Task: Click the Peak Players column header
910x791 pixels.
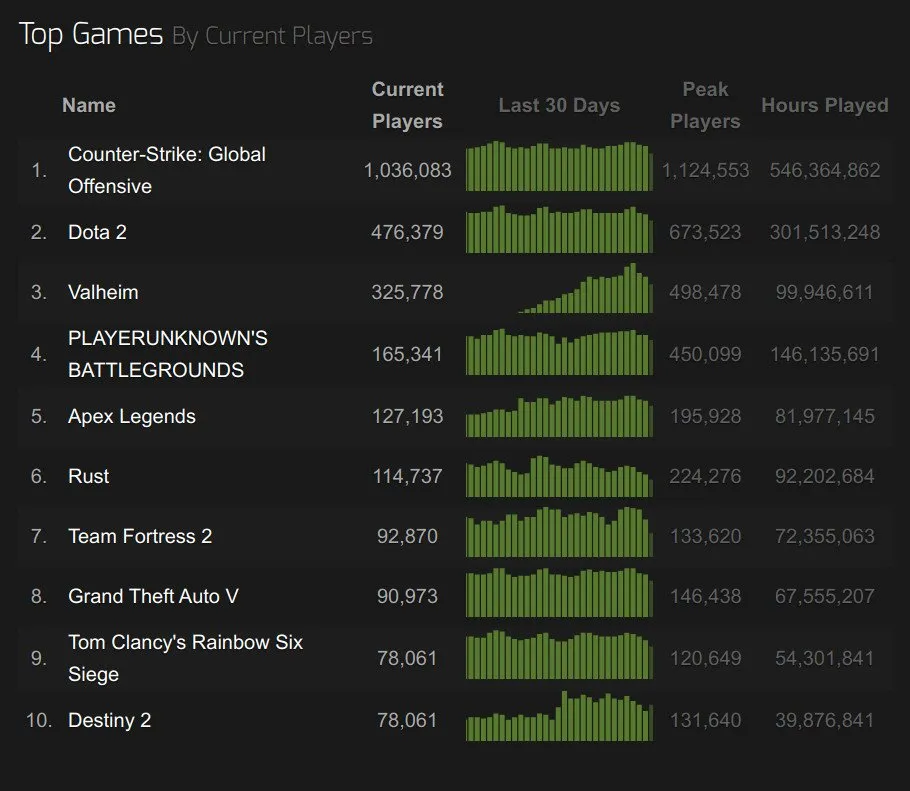Action: (x=705, y=105)
